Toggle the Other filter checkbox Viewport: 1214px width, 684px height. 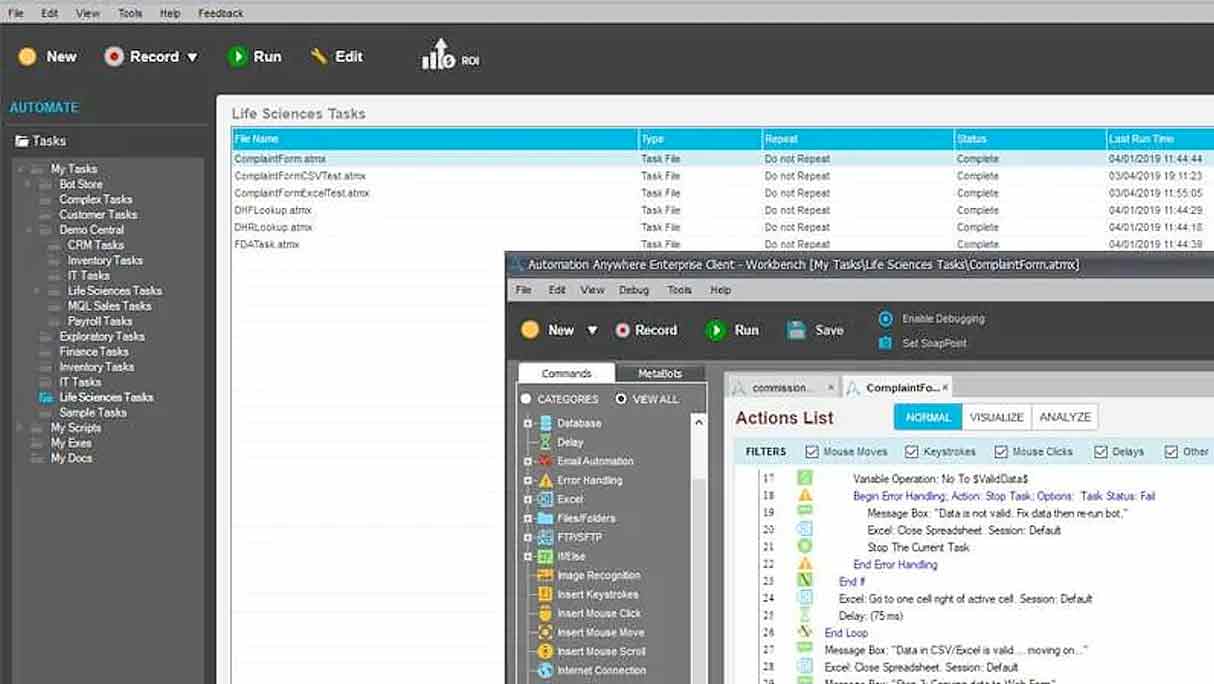1171,452
